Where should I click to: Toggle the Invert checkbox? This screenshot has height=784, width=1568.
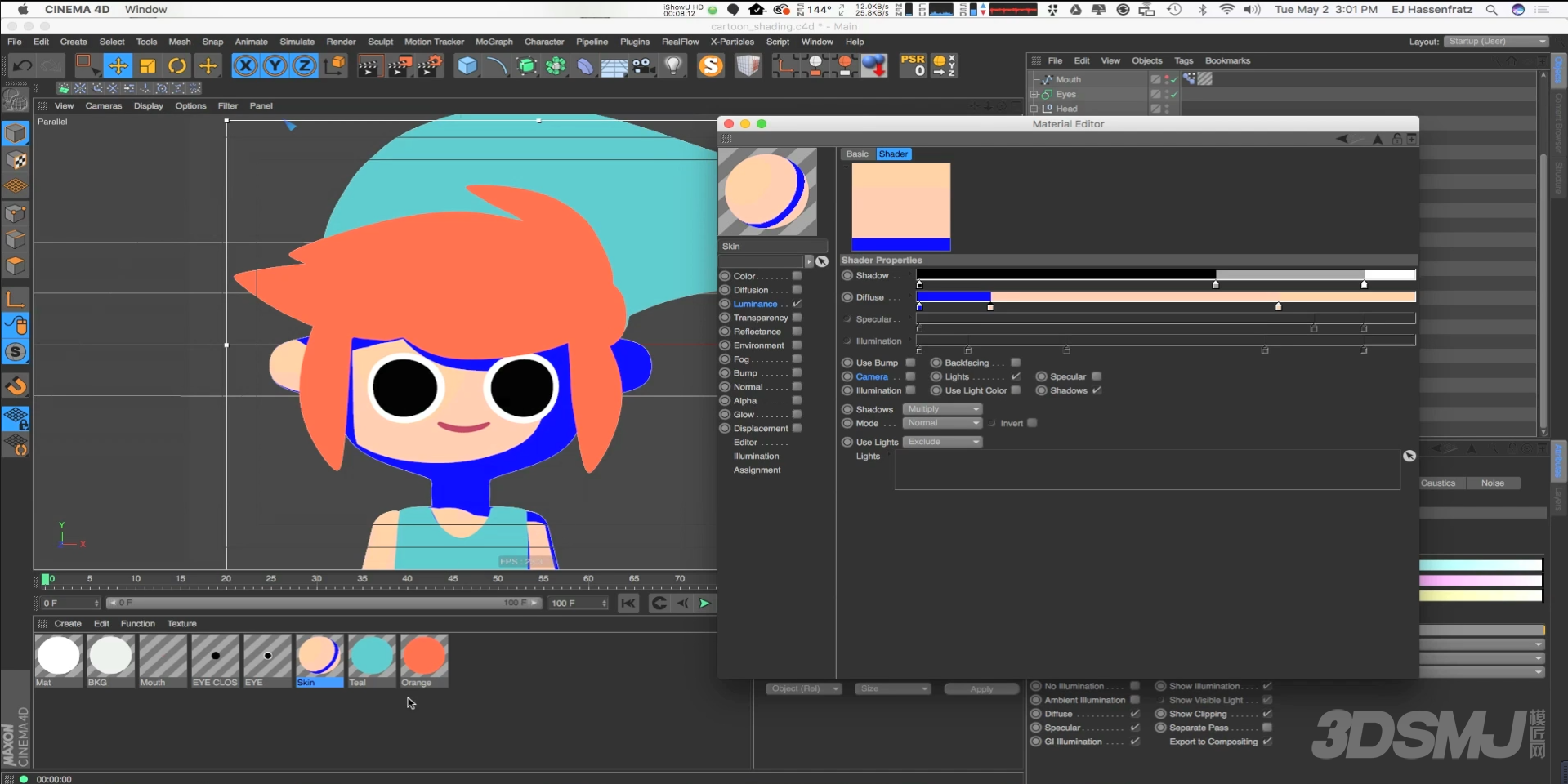pos(1032,423)
